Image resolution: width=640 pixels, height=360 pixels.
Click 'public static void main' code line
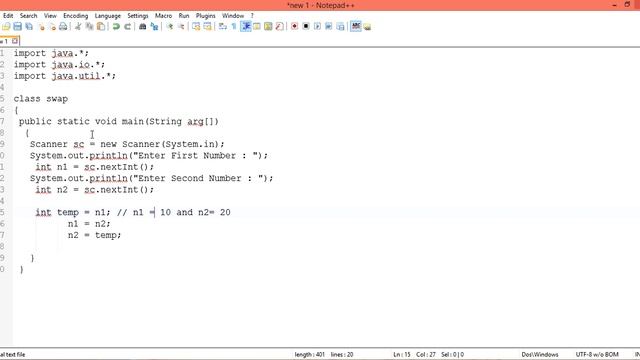click(x=118, y=122)
